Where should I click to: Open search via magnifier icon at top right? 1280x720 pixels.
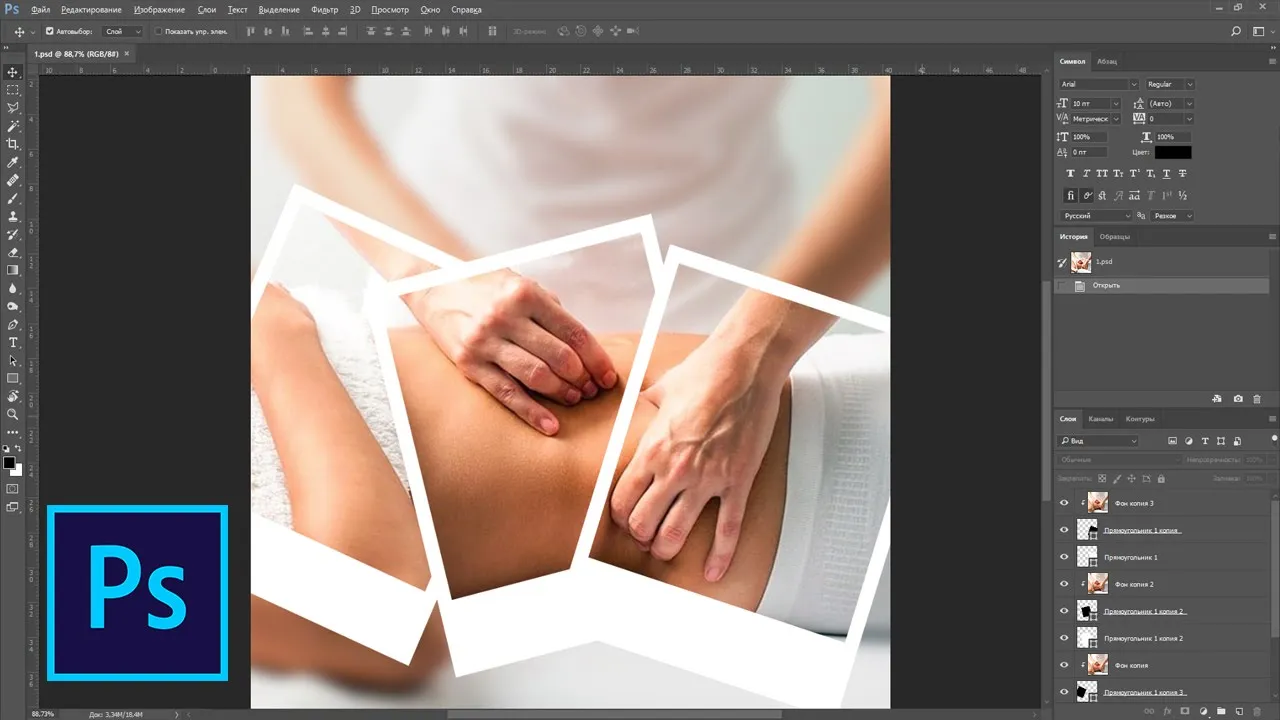point(1236,31)
